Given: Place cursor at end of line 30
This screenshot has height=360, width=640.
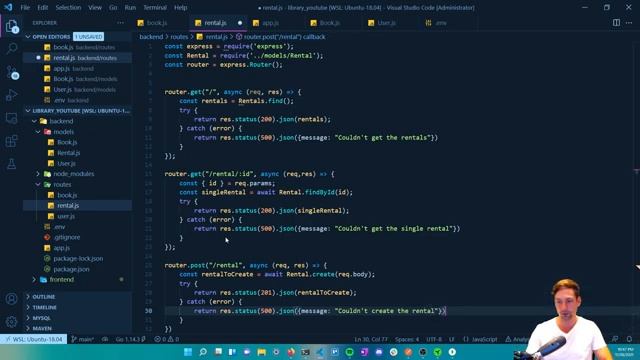Looking at the screenshot, I should click(x=446, y=311).
